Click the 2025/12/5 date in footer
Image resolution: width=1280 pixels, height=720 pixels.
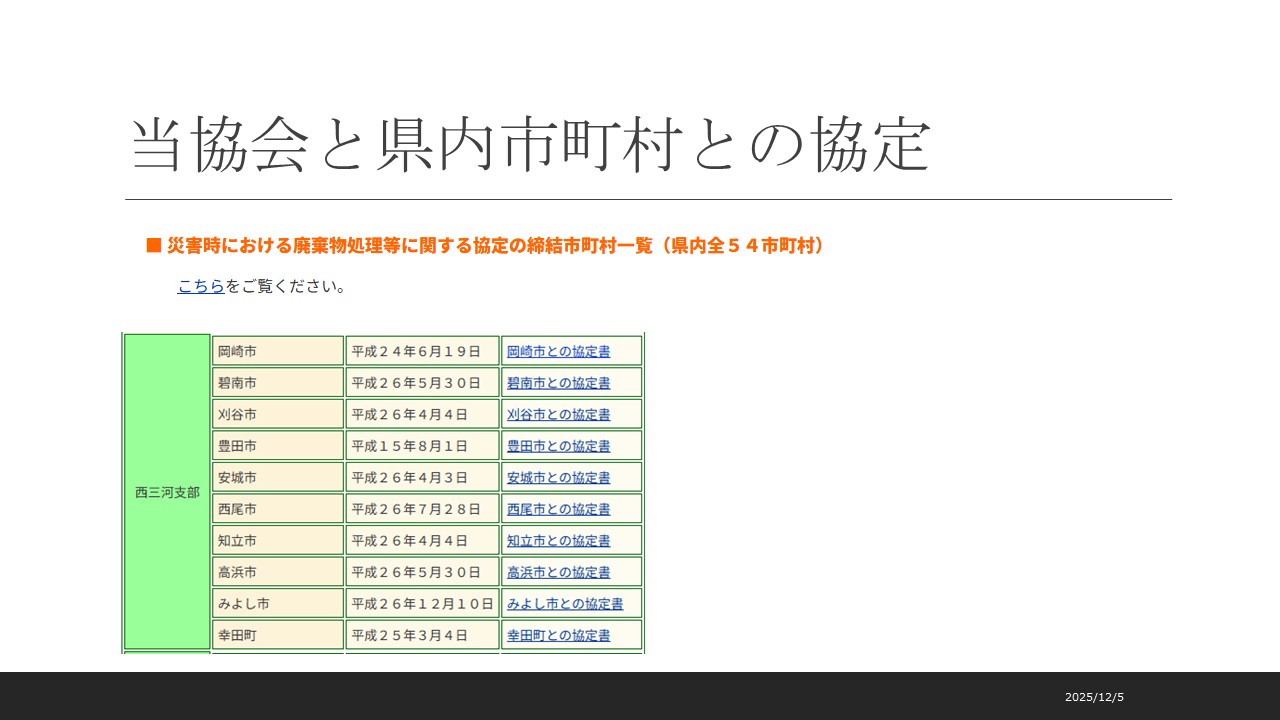(1094, 697)
